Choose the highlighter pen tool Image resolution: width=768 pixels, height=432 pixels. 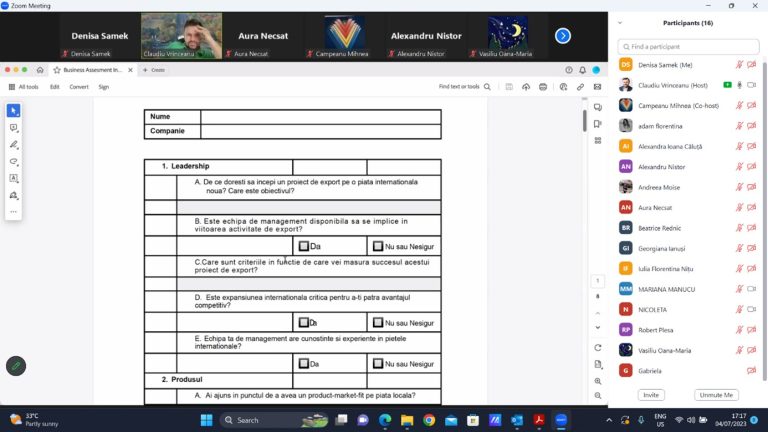pyautogui.click(x=14, y=144)
